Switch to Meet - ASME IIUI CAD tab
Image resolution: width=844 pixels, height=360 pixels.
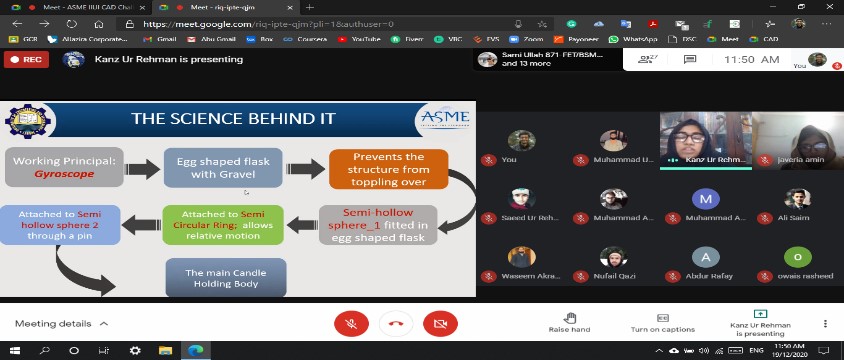coord(81,8)
